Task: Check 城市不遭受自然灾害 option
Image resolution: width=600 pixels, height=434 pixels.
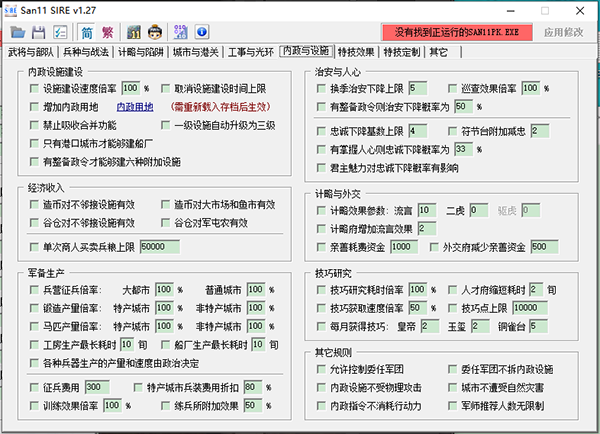Action: point(452,388)
